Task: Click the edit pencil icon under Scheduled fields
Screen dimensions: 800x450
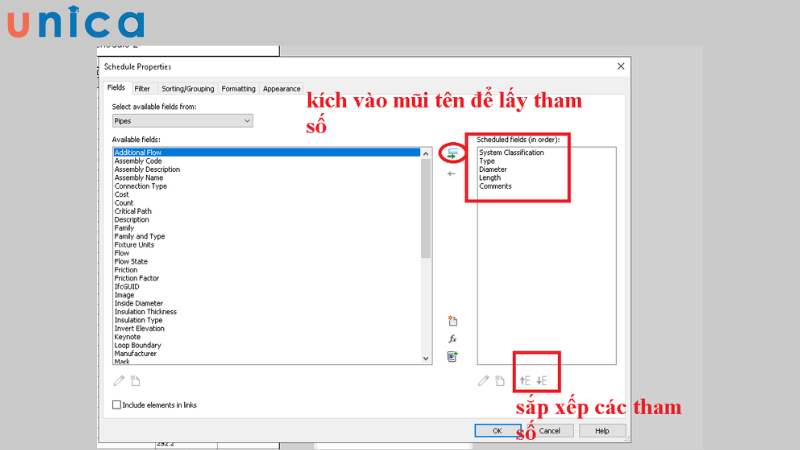Action: (x=483, y=381)
